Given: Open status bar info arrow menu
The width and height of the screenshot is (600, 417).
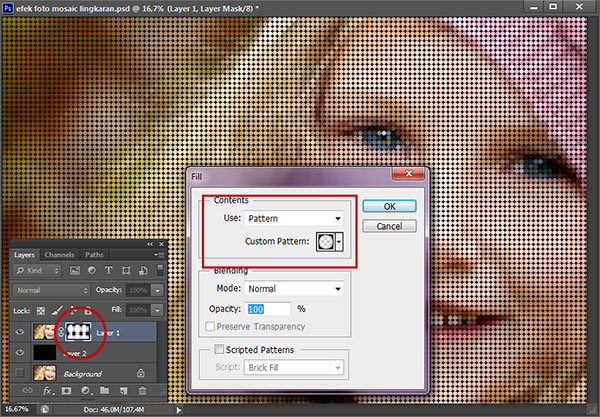Looking at the screenshot, I should click(179, 410).
